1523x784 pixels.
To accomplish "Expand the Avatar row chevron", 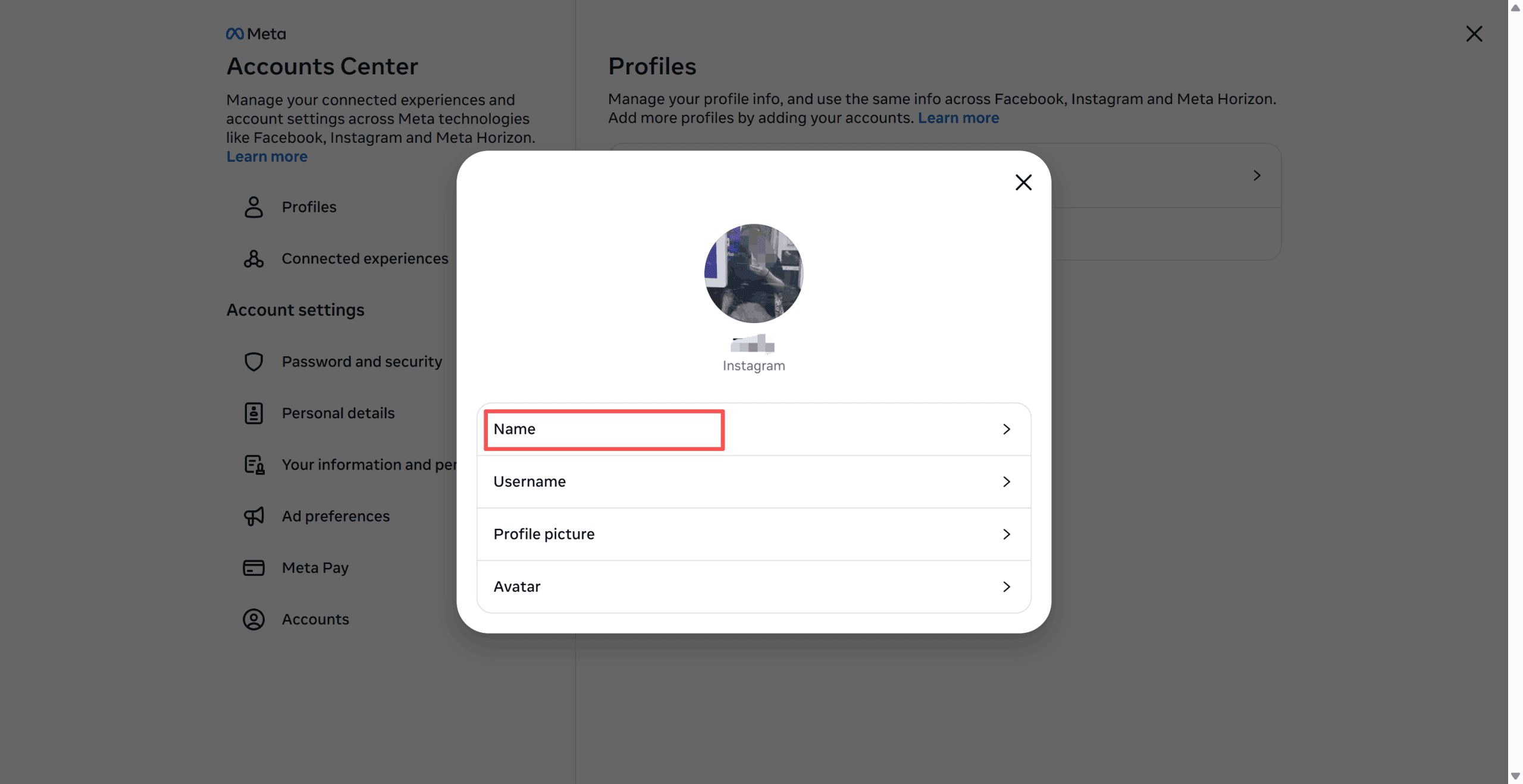I will click(1006, 587).
